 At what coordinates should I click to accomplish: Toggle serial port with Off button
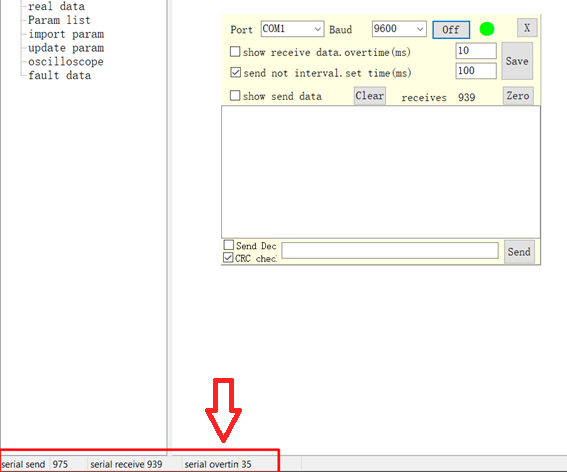point(451,30)
